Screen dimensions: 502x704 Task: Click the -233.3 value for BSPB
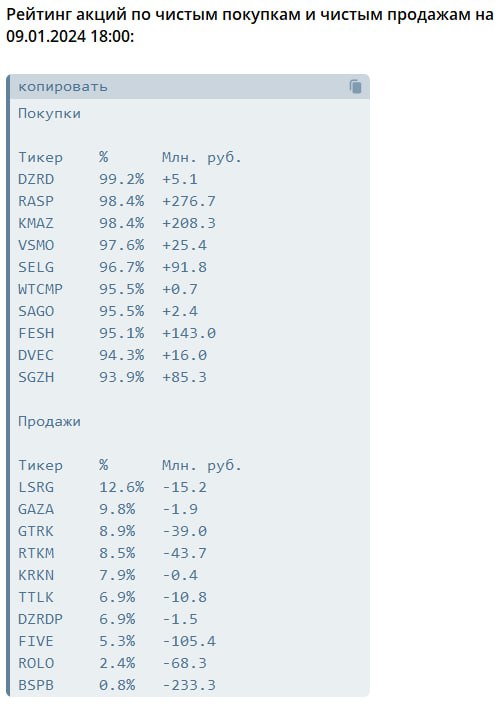189,685
